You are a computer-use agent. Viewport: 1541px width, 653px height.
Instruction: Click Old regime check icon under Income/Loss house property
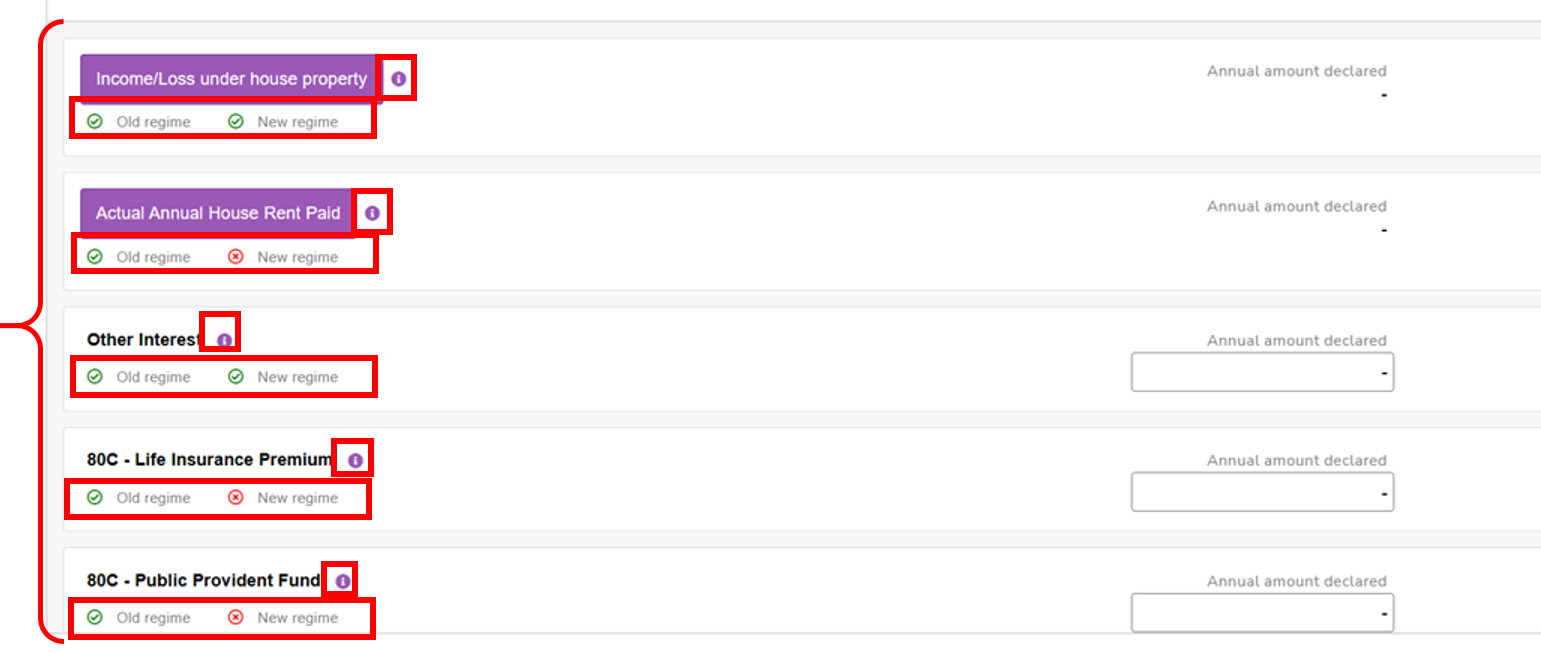[x=95, y=122]
